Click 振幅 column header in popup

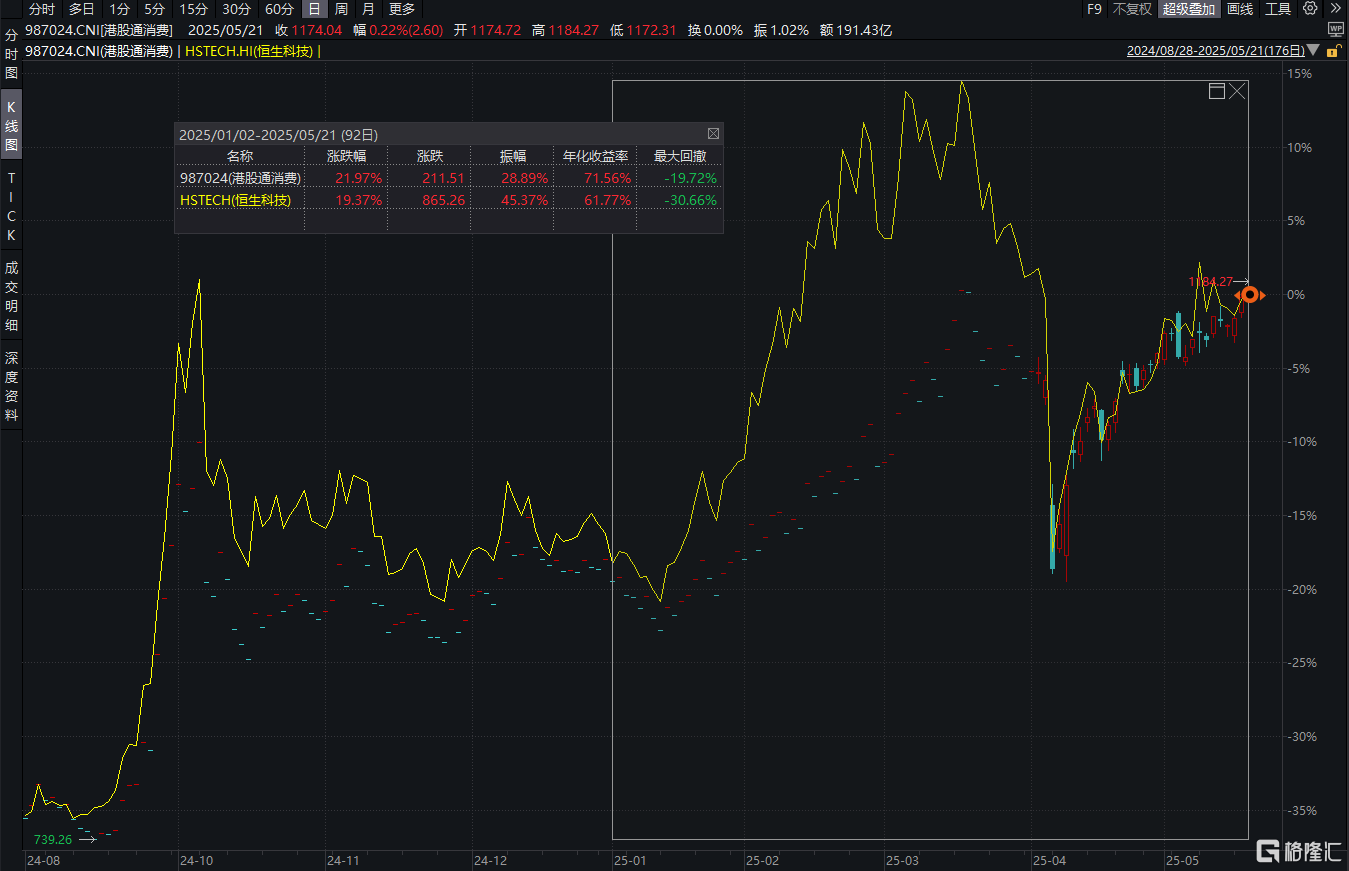[x=513, y=156]
